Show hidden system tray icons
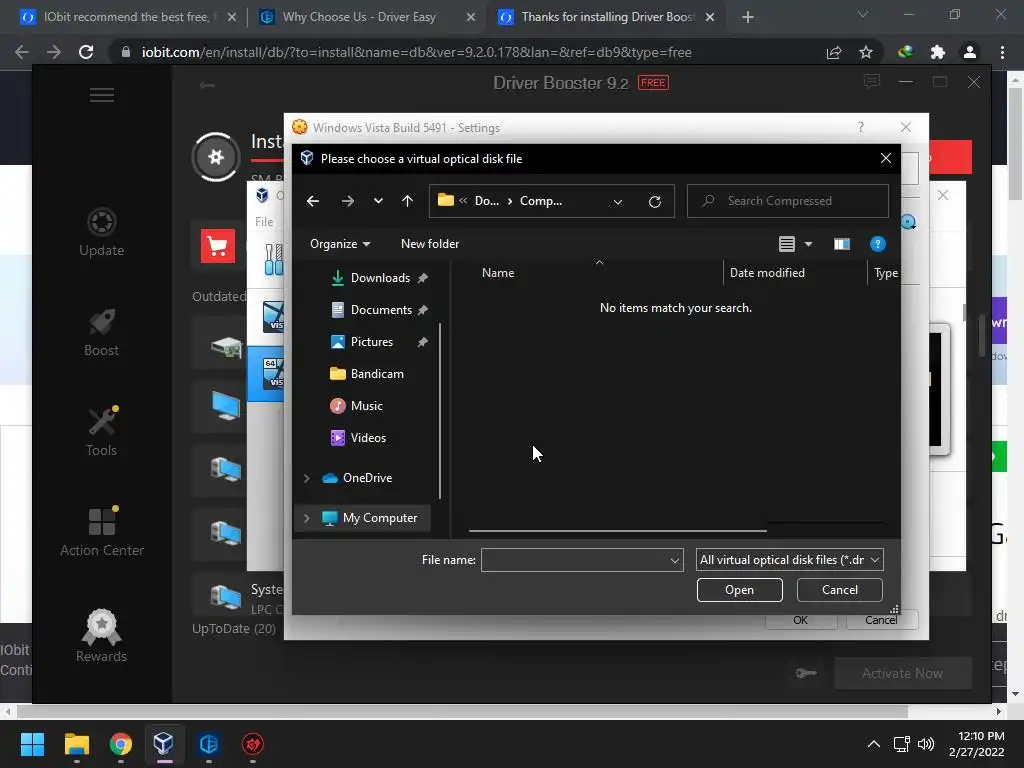1024x768 pixels. click(x=873, y=744)
